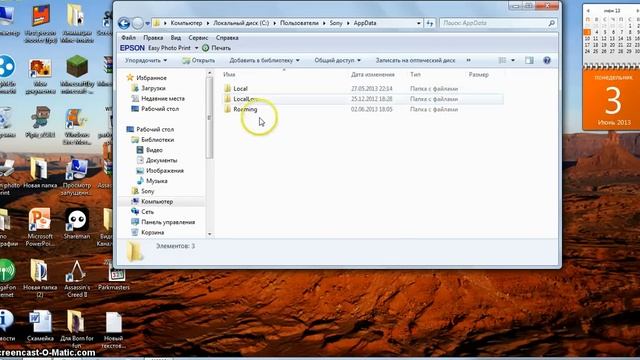Expand Добавить в библиотеку dropdown
This screenshot has width=640, height=360.
264,60
